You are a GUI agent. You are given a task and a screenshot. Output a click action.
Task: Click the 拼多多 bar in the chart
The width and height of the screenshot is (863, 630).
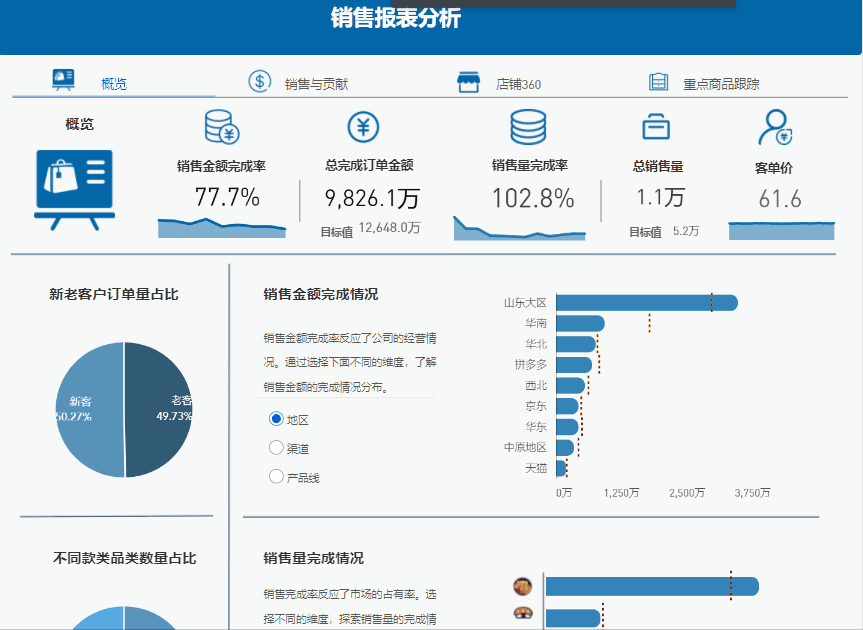(x=574, y=365)
